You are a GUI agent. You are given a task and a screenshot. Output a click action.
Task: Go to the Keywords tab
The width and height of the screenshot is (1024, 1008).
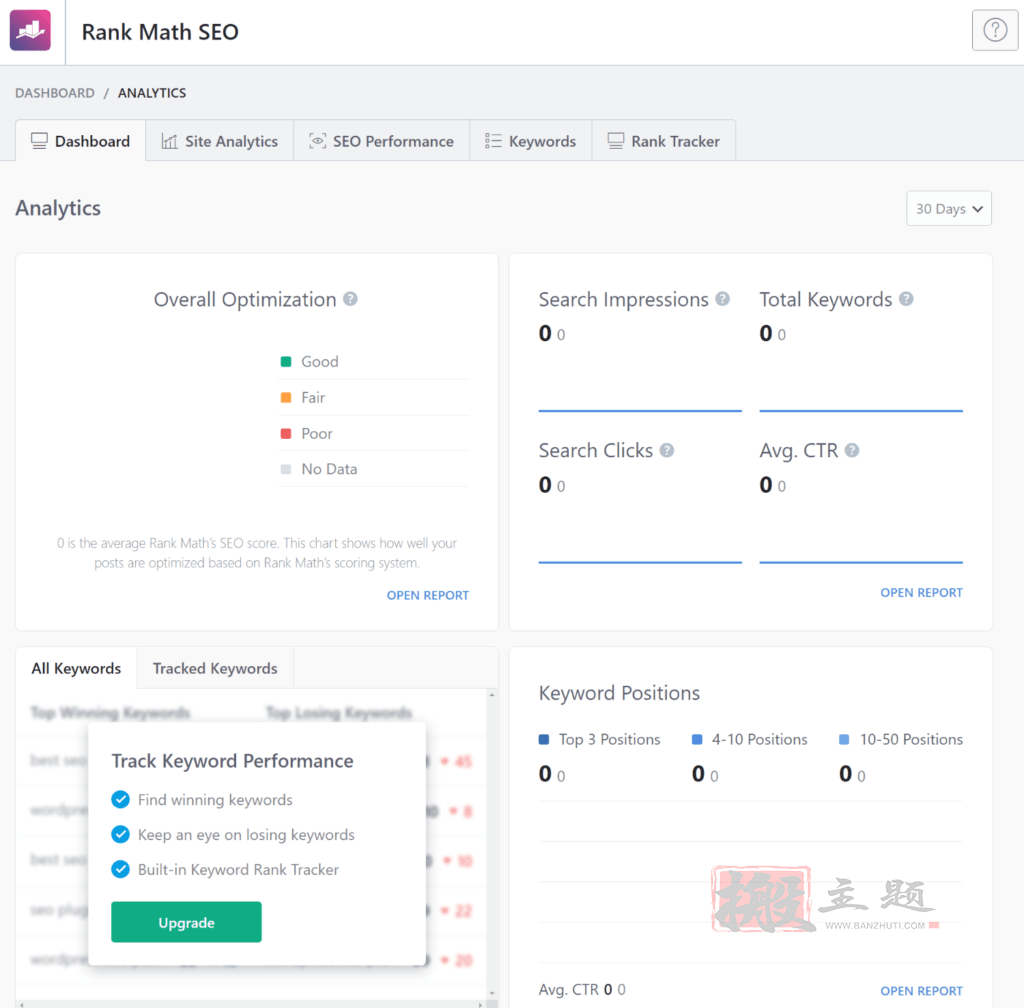530,141
